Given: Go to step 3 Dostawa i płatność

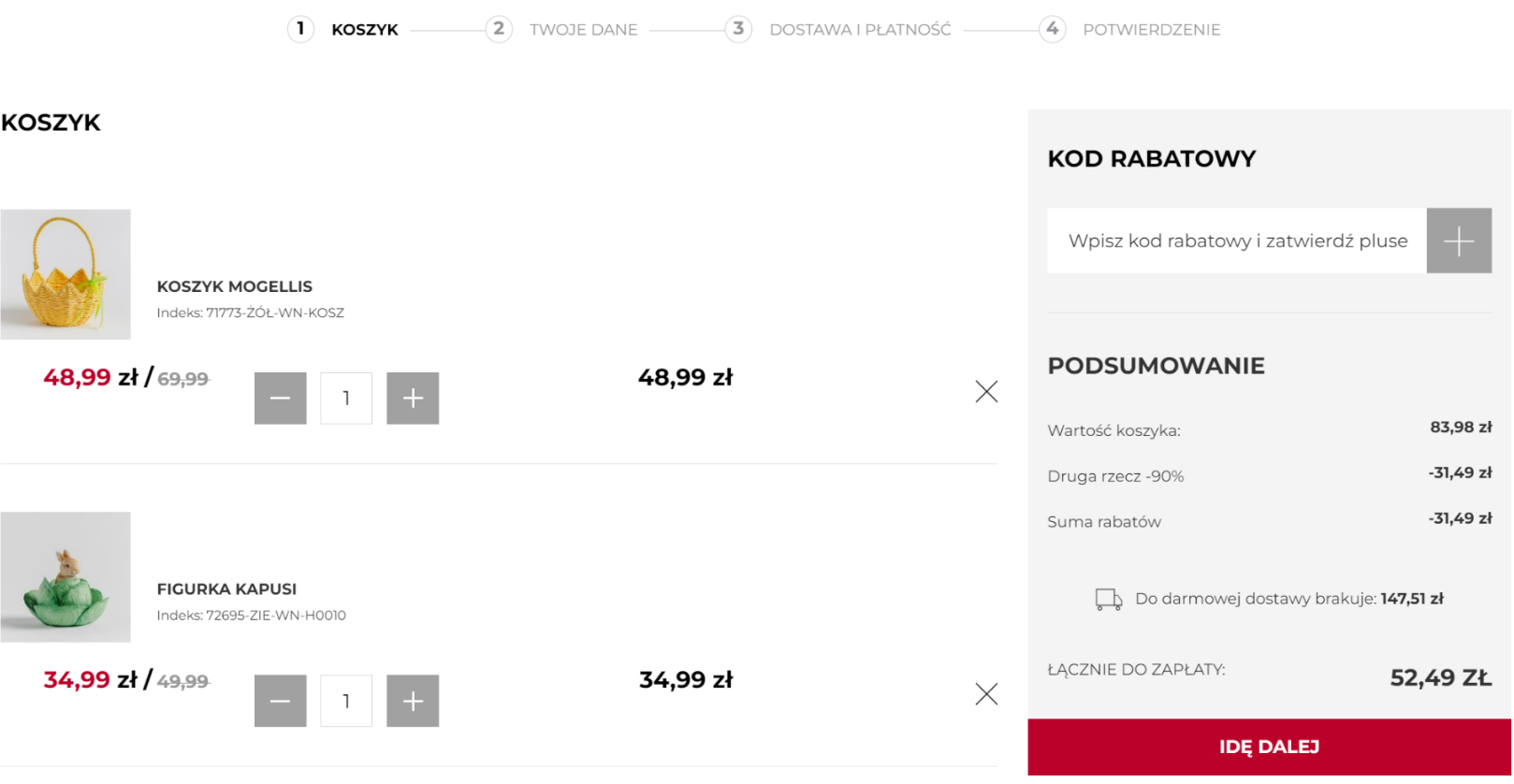Looking at the screenshot, I should tap(838, 29).
